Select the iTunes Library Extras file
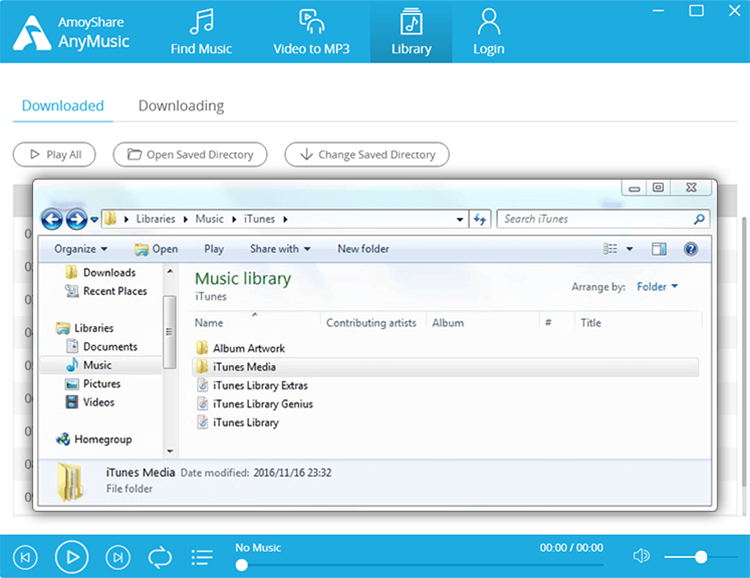 (252, 386)
